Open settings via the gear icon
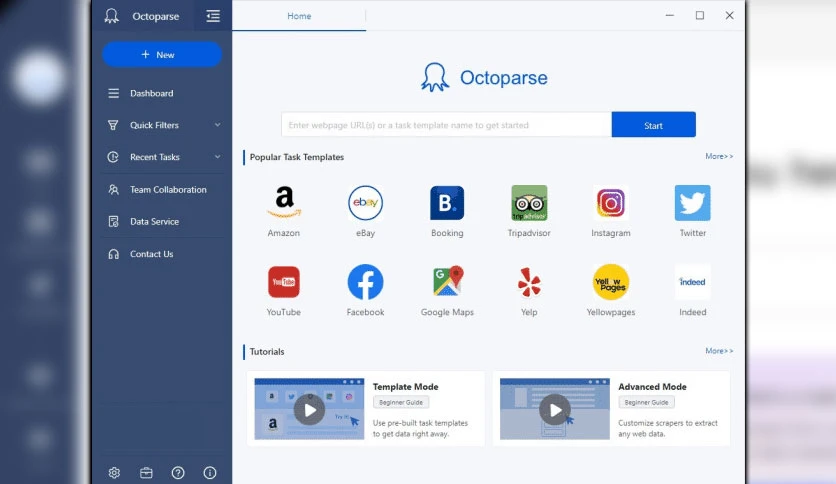The height and width of the screenshot is (484, 836). (x=114, y=473)
